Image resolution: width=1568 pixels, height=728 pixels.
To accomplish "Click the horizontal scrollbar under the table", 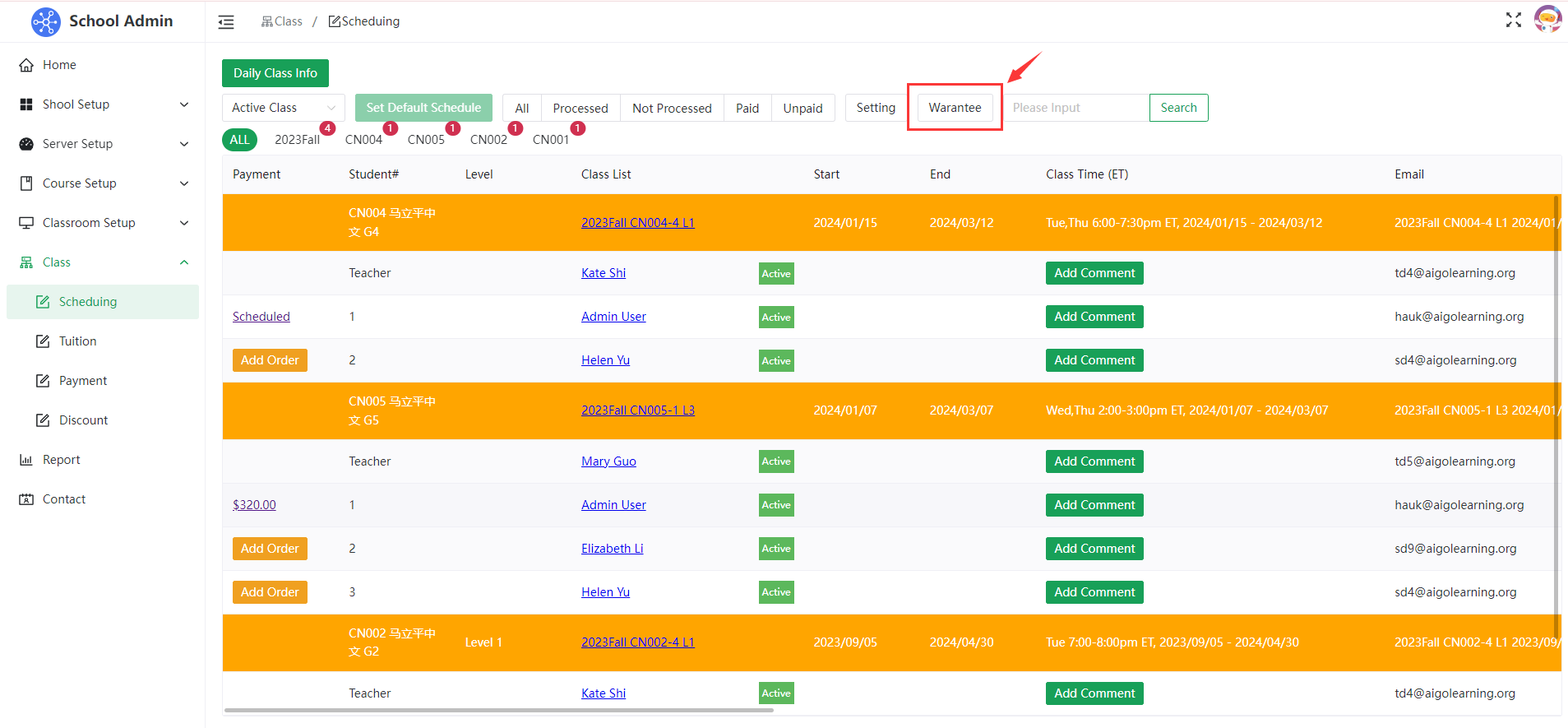I will (498, 710).
